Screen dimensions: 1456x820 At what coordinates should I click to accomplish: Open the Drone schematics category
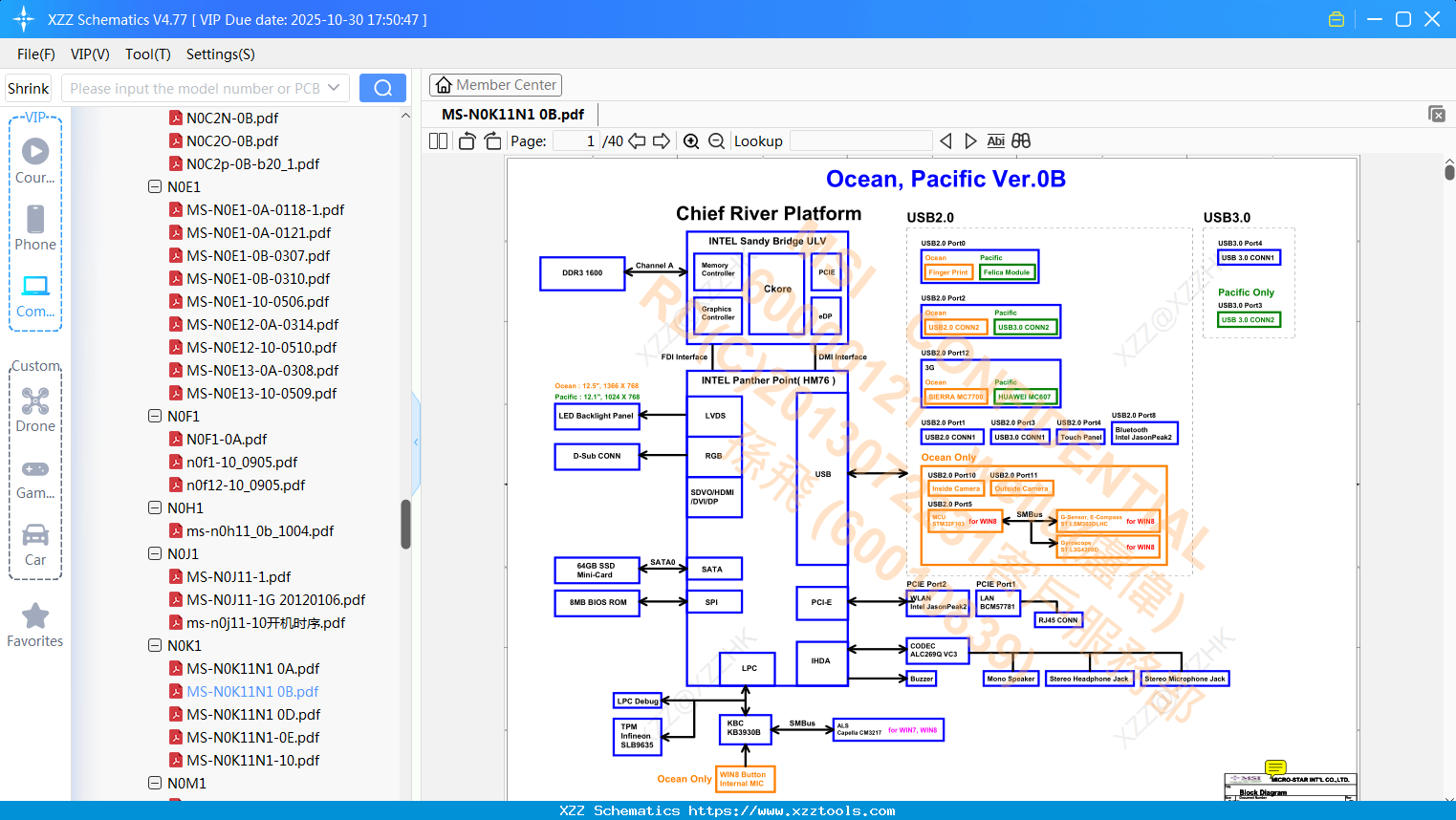pos(35,410)
